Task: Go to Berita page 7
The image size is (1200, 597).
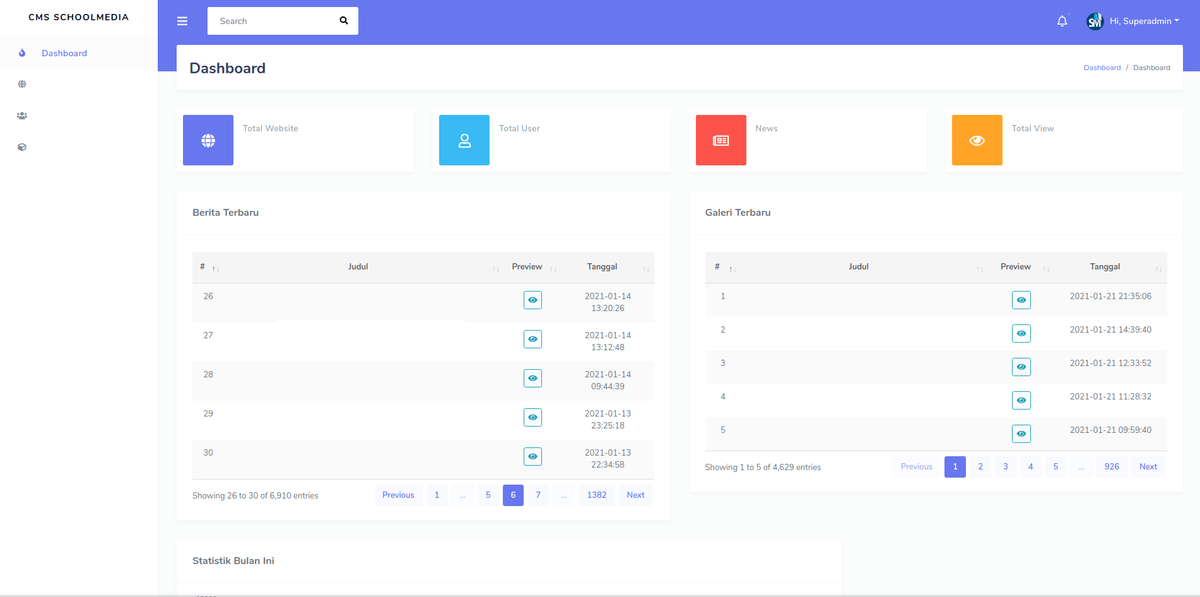Action: pos(538,495)
